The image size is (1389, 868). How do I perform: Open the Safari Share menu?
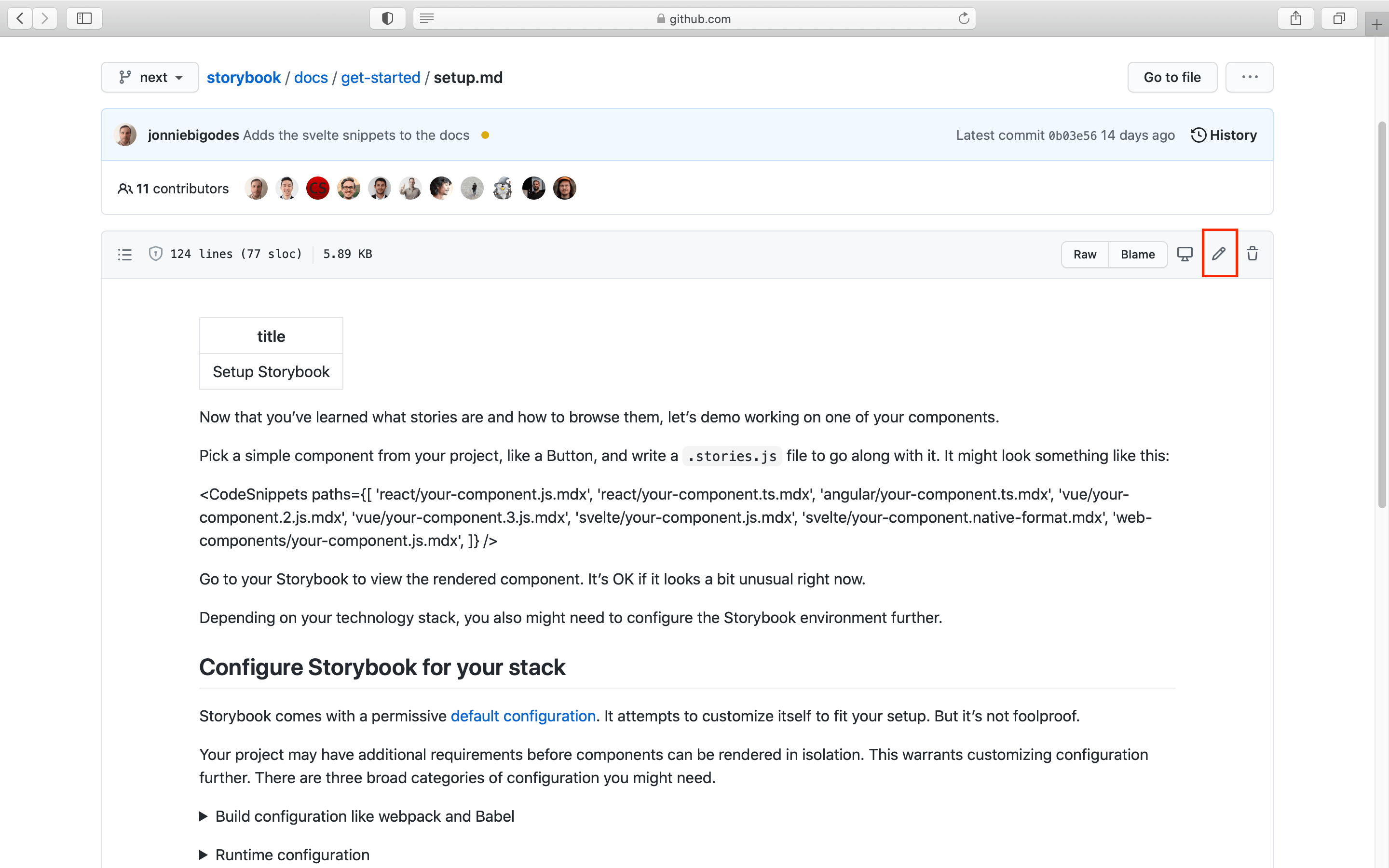tap(1296, 18)
